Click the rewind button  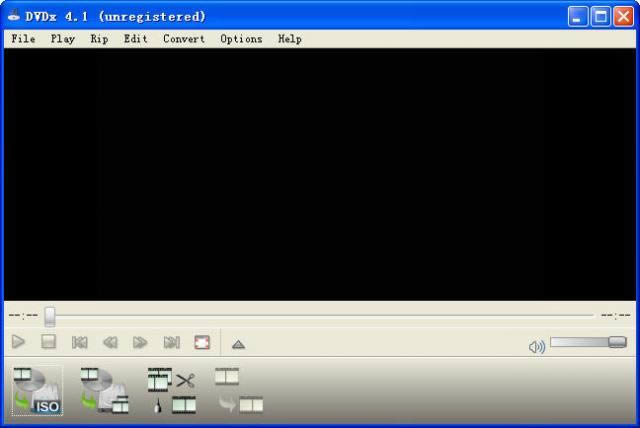(x=110, y=342)
